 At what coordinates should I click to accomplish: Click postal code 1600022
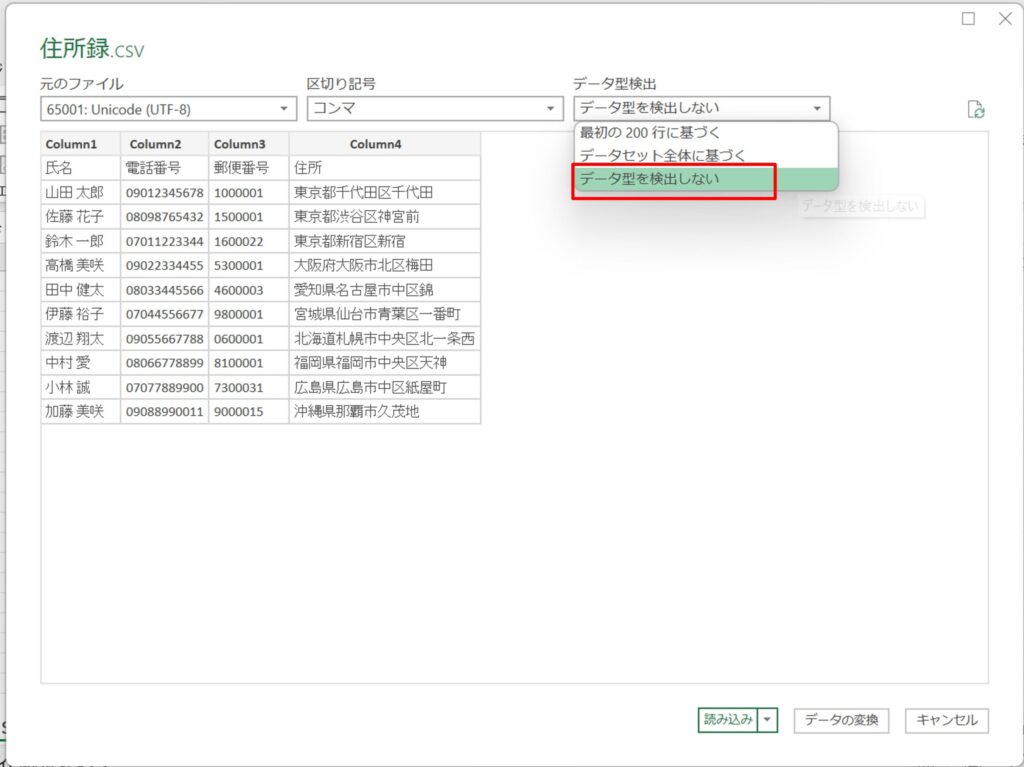point(249,242)
